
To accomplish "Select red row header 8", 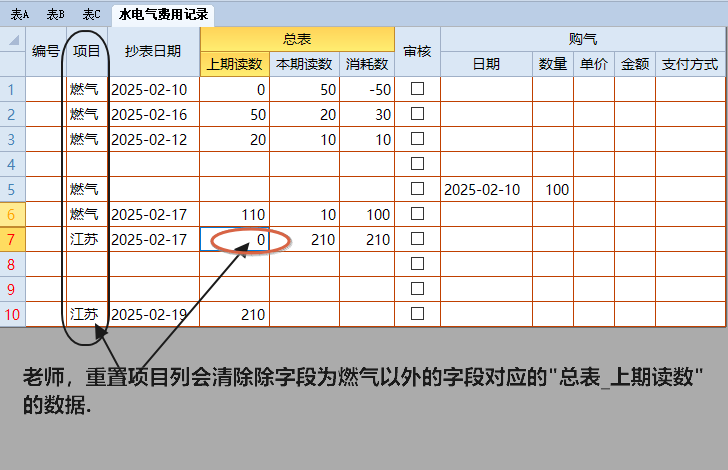I will [x=13, y=265].
